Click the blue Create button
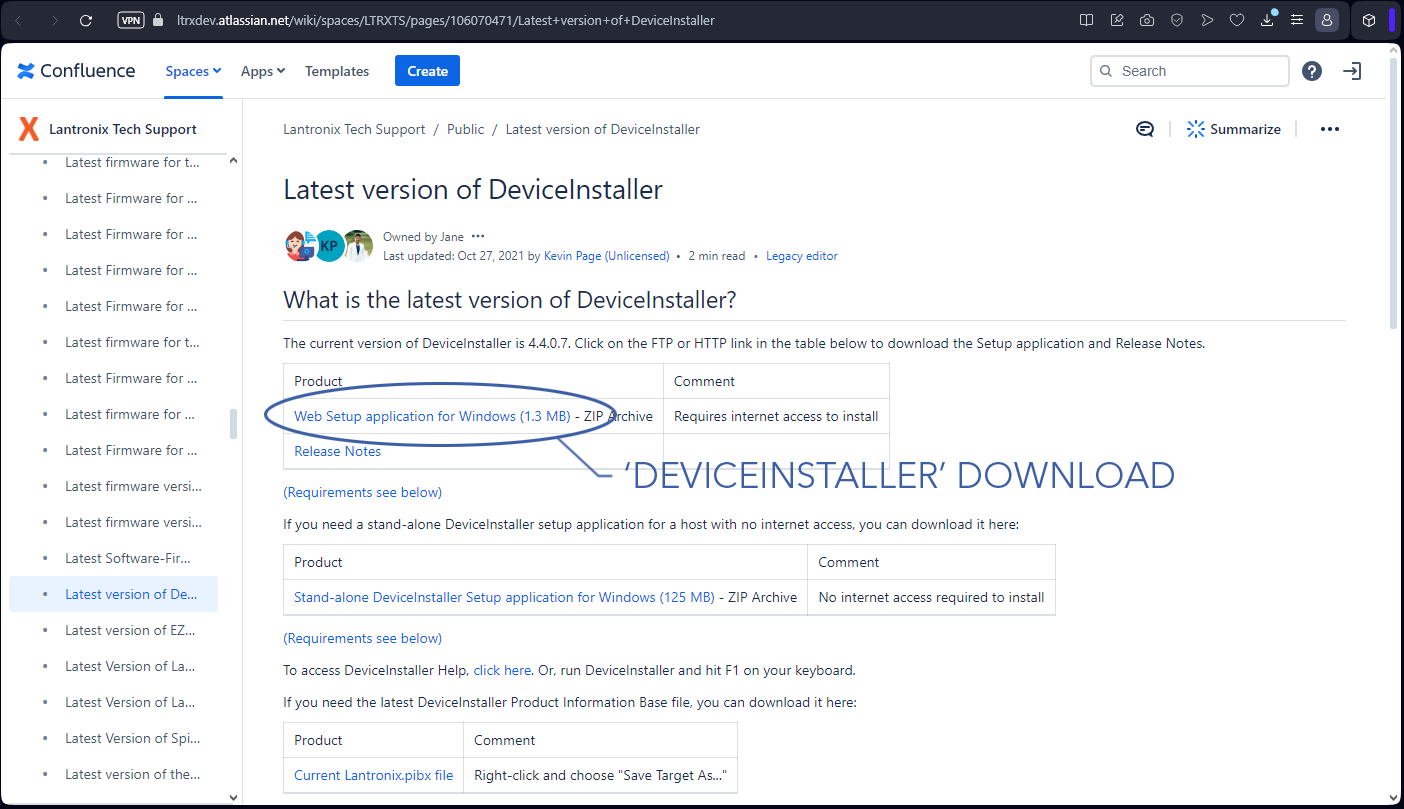The image size is (1404, 809). (x=427, y=71)
